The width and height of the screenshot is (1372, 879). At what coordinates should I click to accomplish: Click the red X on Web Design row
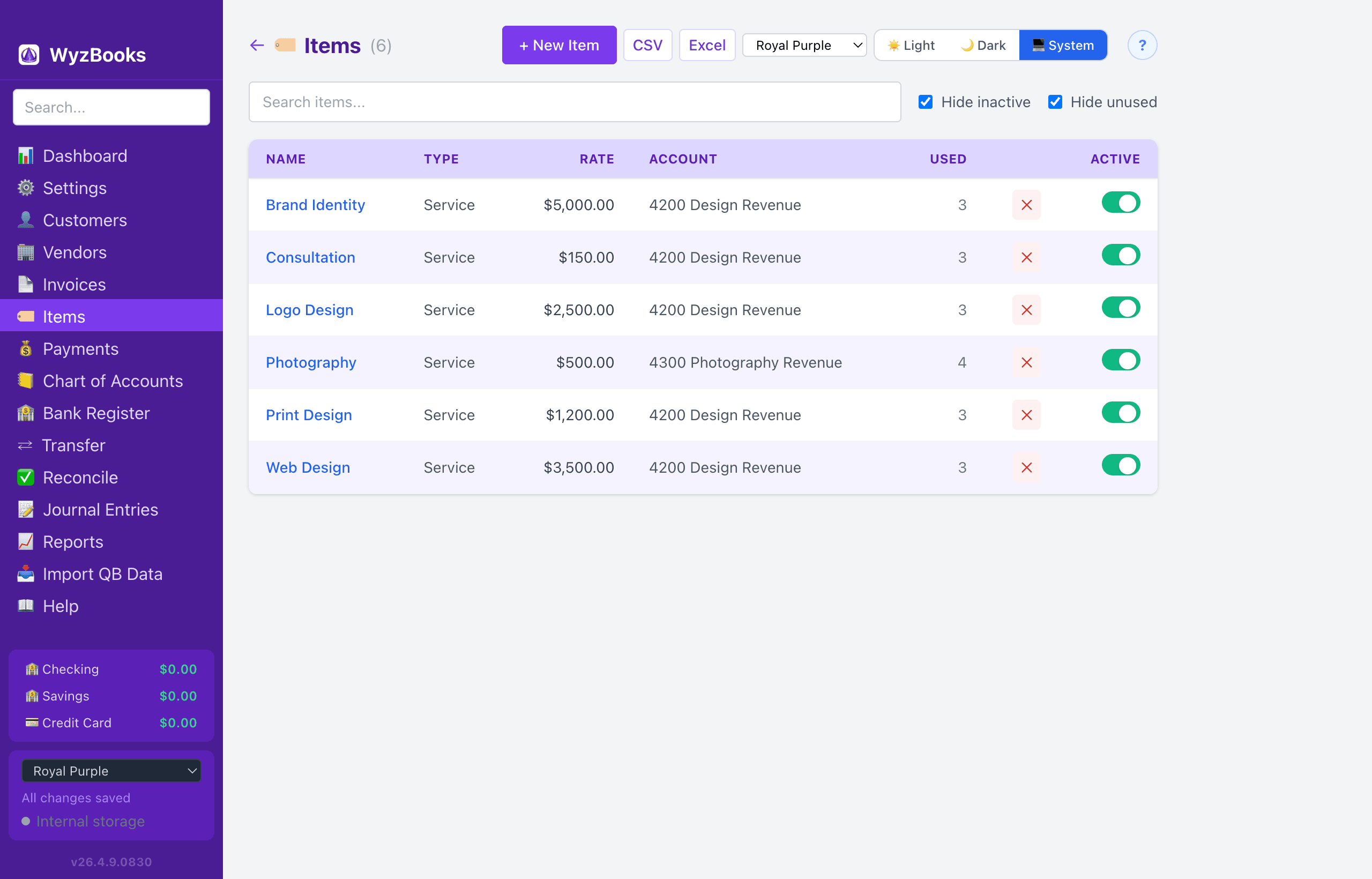coord(1026,467)
